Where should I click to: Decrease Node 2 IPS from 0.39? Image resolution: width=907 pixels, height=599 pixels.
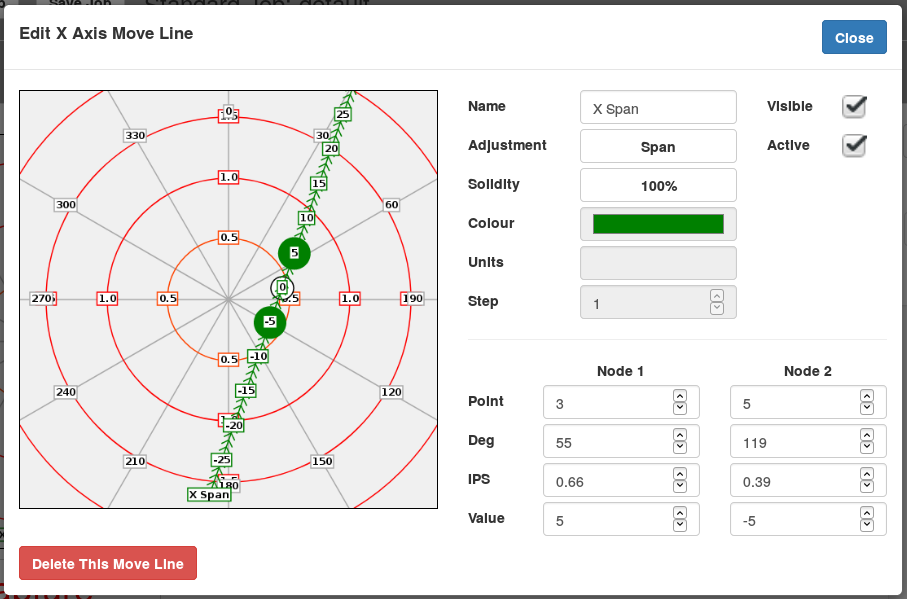867,484
